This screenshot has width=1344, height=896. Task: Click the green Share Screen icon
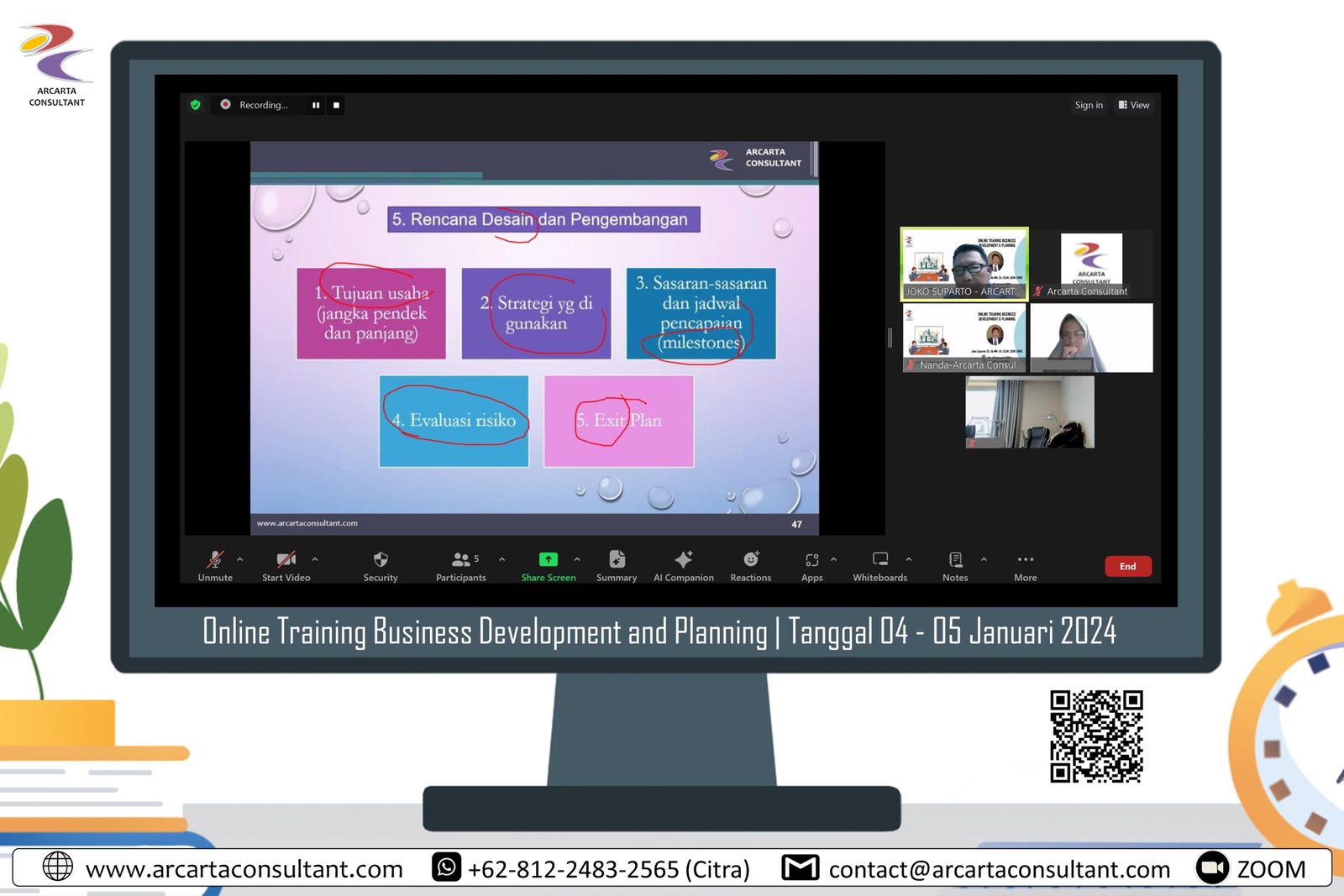pos(548,559)
